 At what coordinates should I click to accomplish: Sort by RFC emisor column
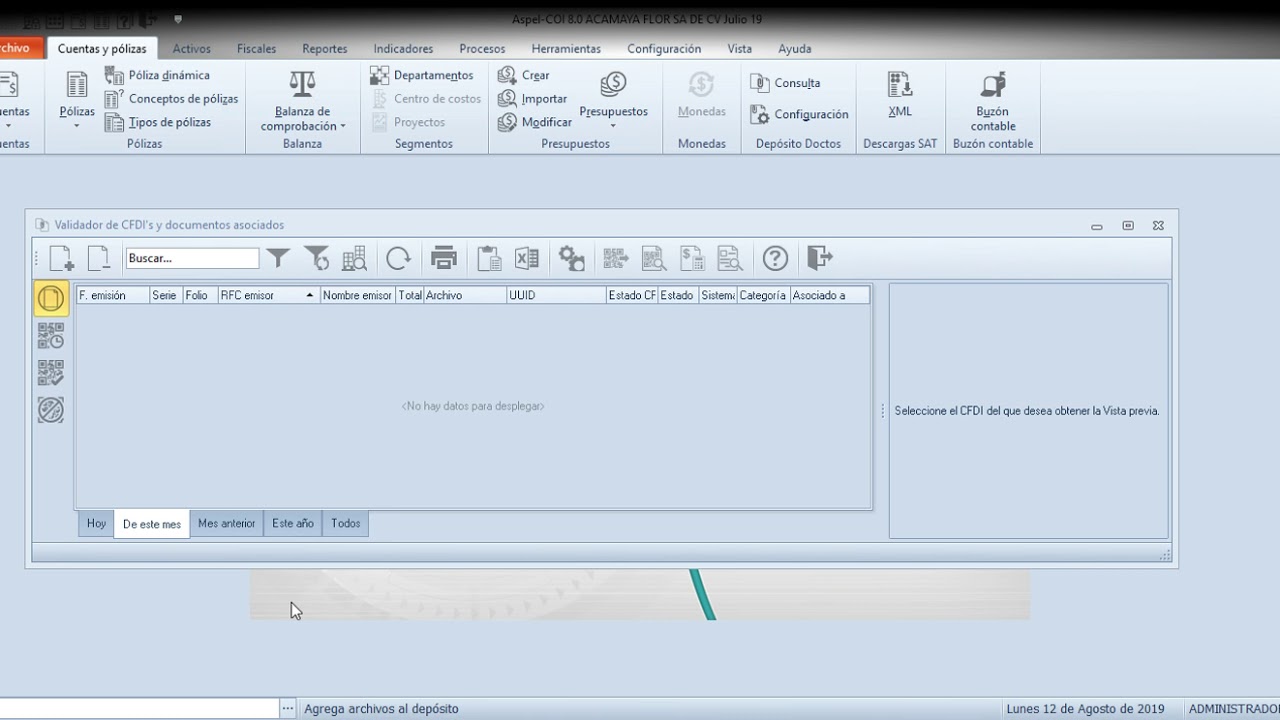click(x=268, y=295)
